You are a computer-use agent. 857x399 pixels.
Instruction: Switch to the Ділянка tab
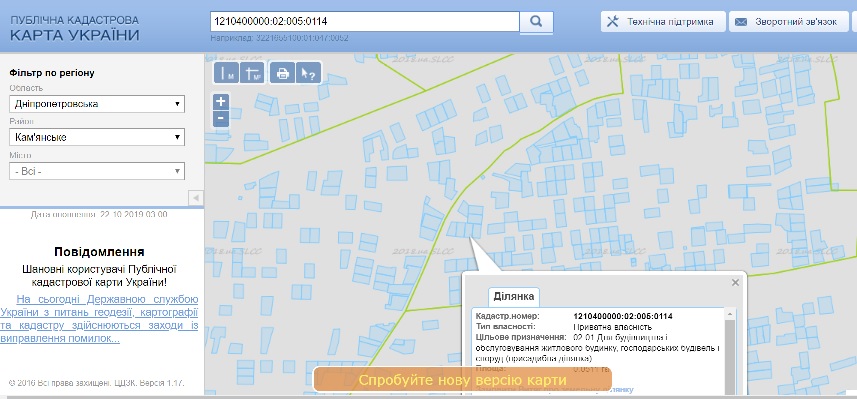[x=514, y=297]
